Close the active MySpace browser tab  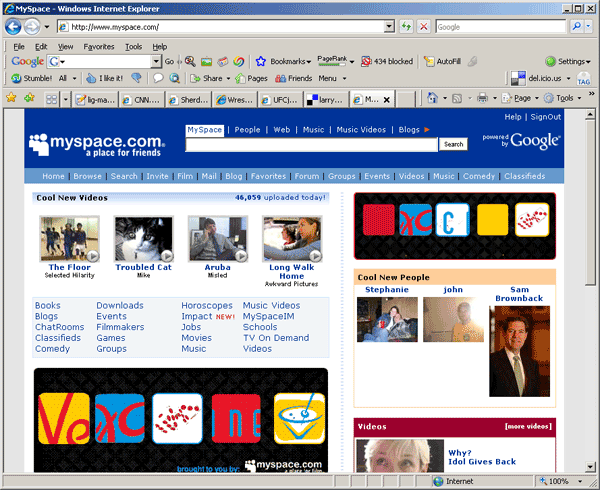386,100
